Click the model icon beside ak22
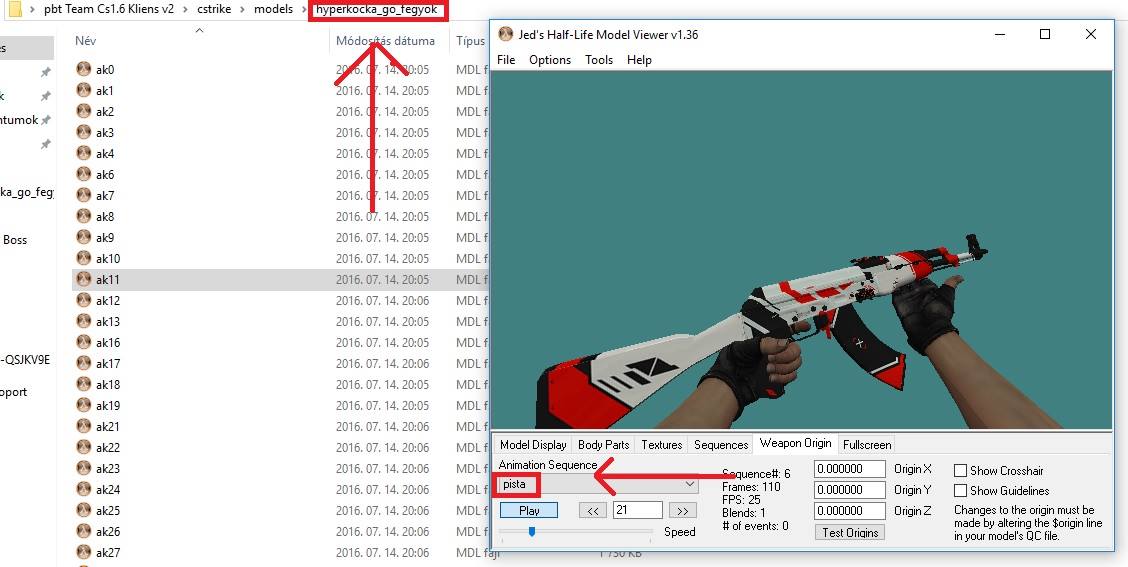This screenshot has width=1128, height=567. 83,447
